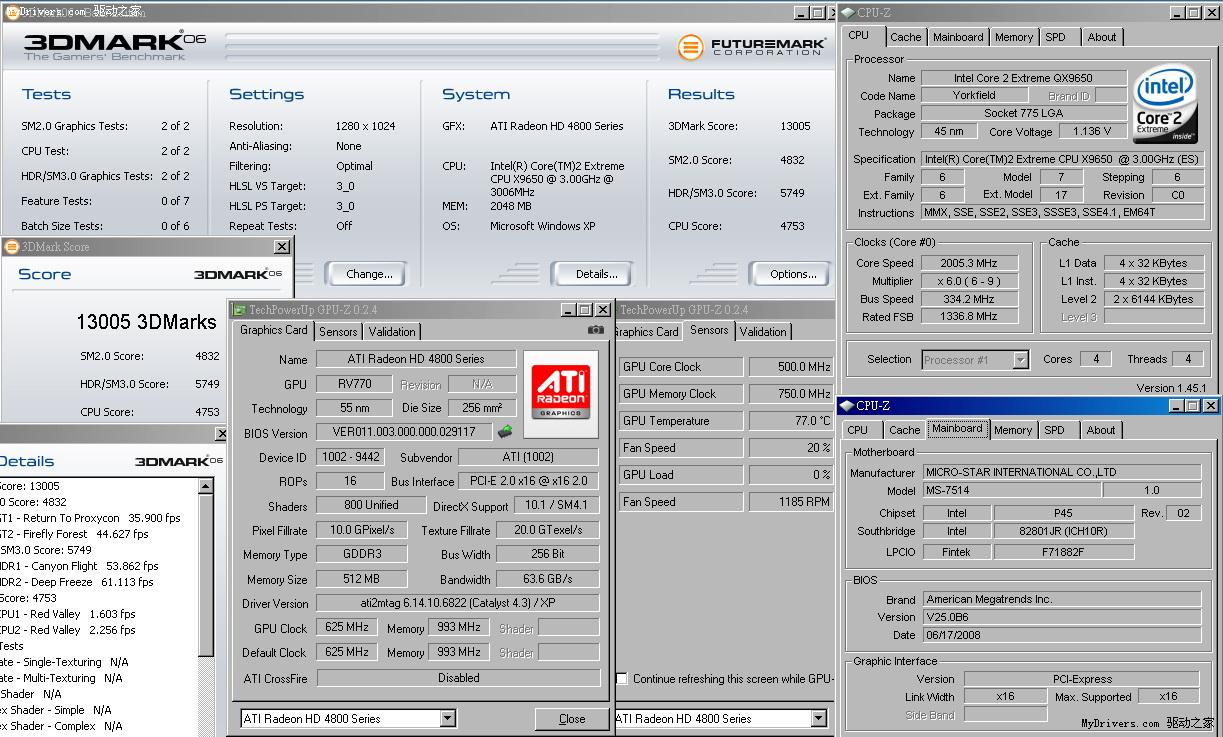Viewport: 1223px width, 737px height.
Task: Open SPD tab in lower CPU-Z window
Action: pos(1054,430)
